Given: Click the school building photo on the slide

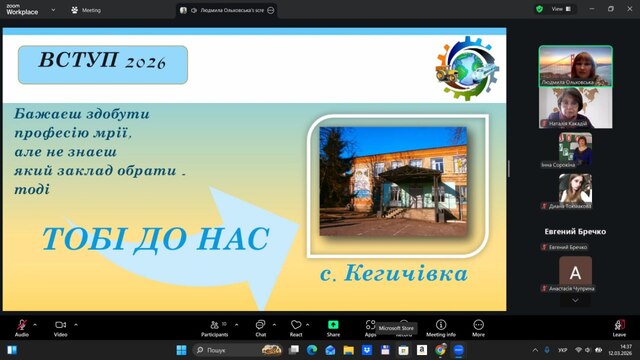Looking at the screenshot, I should 393,181.
